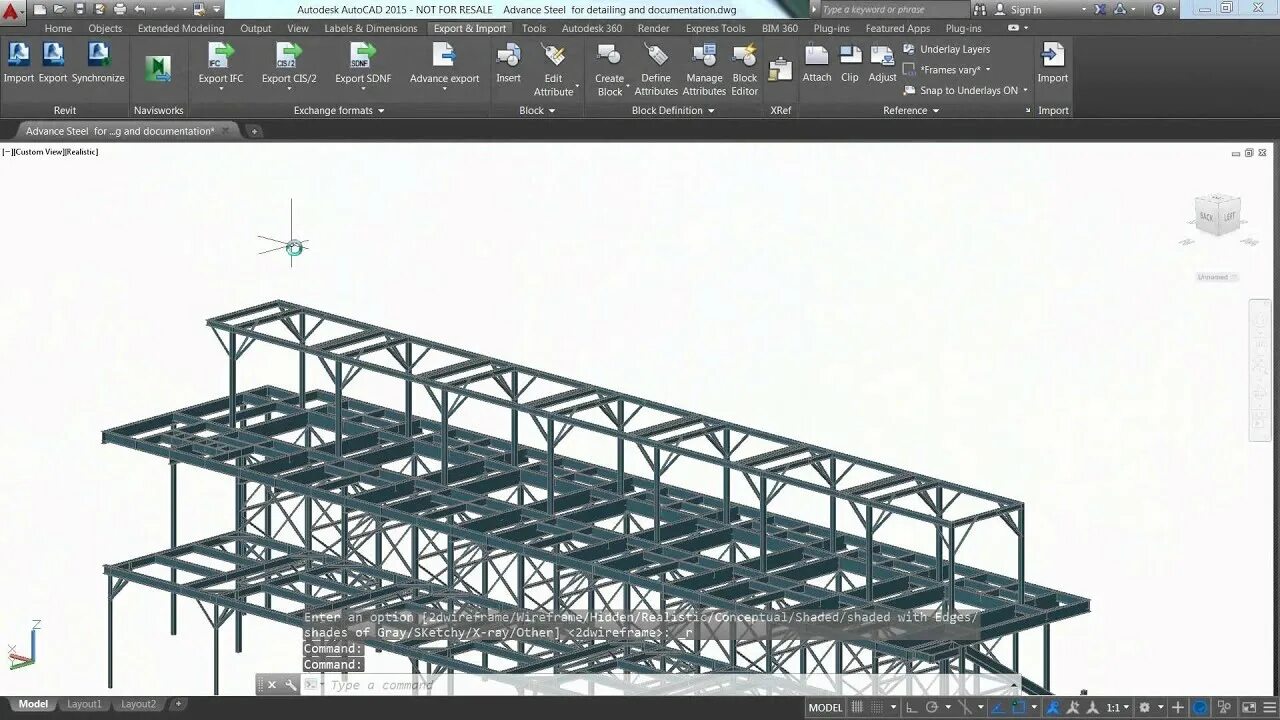
Task: Click the keyword search field
Action: pos(893,9)
